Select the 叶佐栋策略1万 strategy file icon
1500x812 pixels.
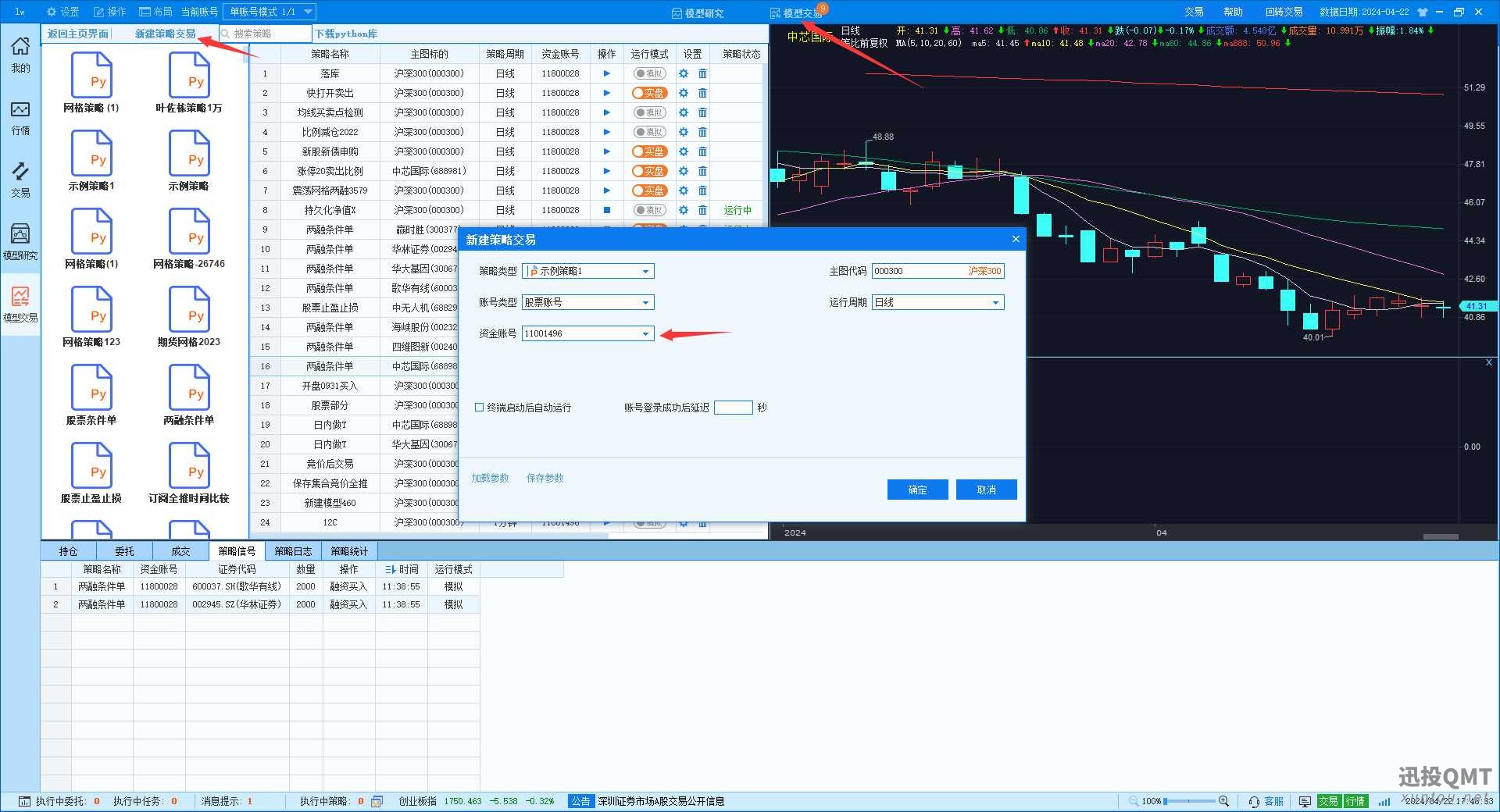click(x=189, y=83)
